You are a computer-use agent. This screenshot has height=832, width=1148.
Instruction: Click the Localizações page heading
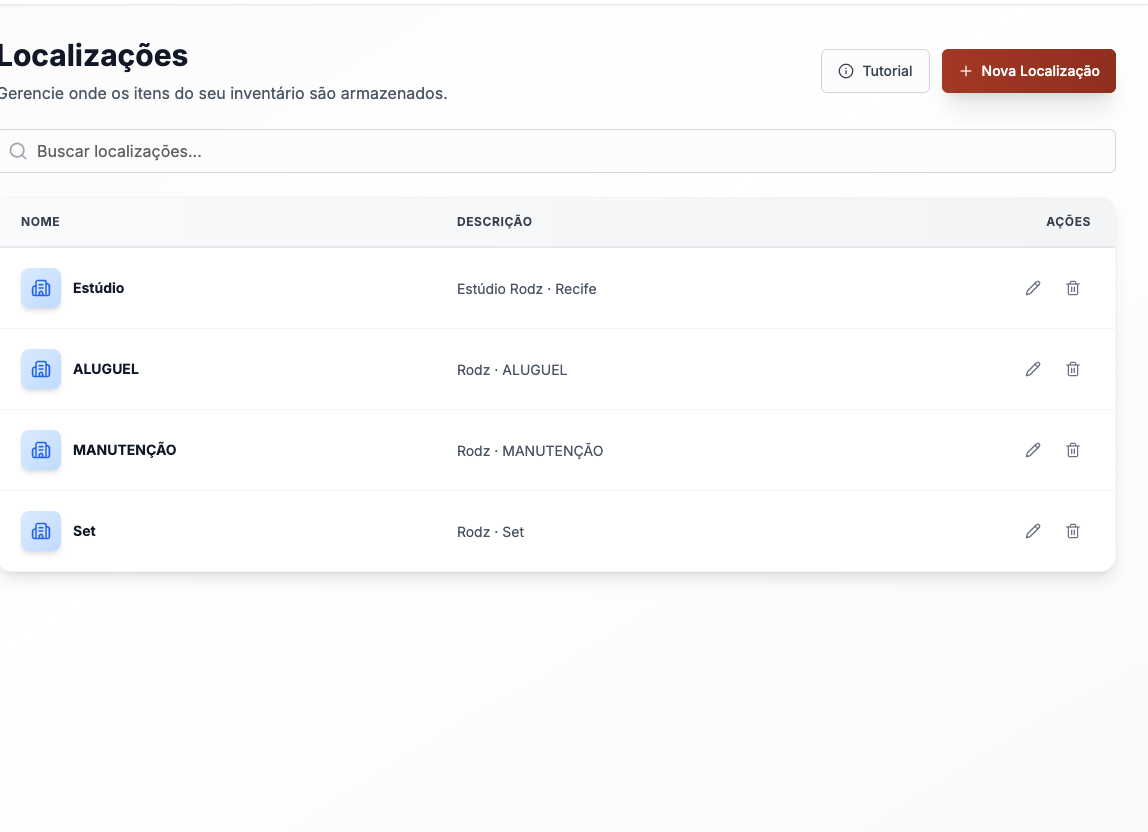point(94,56)
